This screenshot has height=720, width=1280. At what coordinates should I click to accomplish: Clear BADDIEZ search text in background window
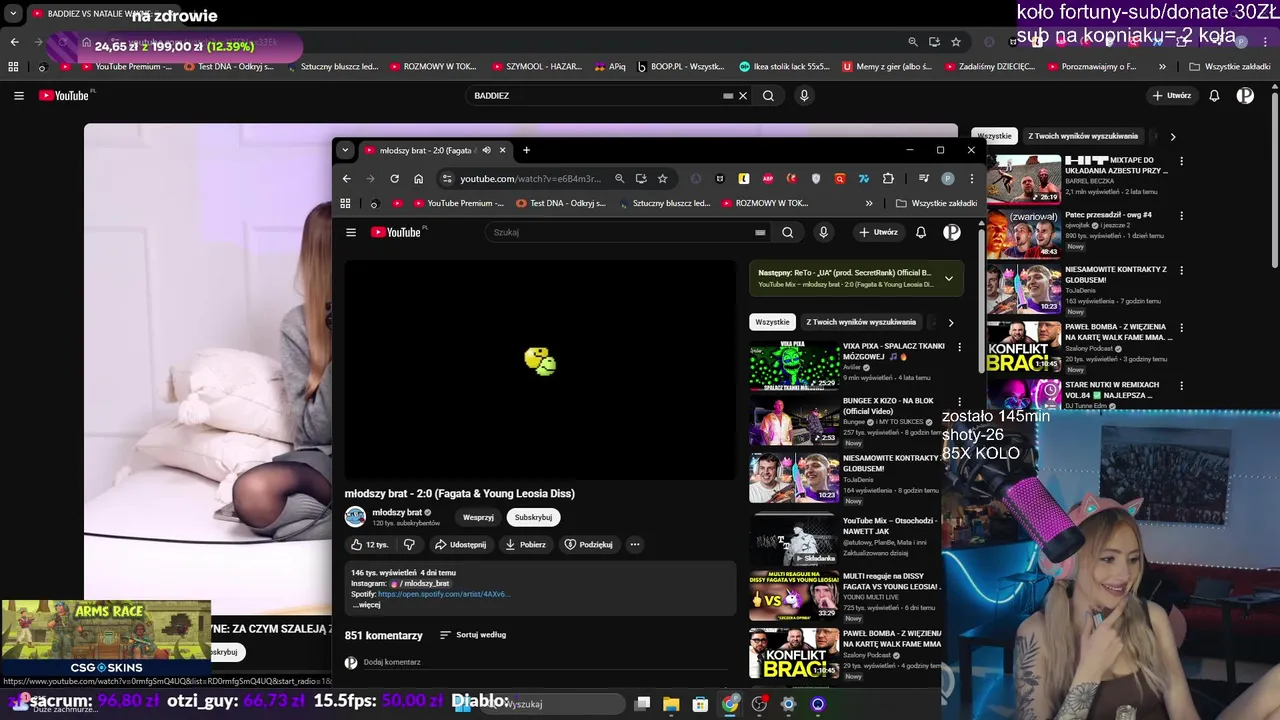(x=742, y=96)
